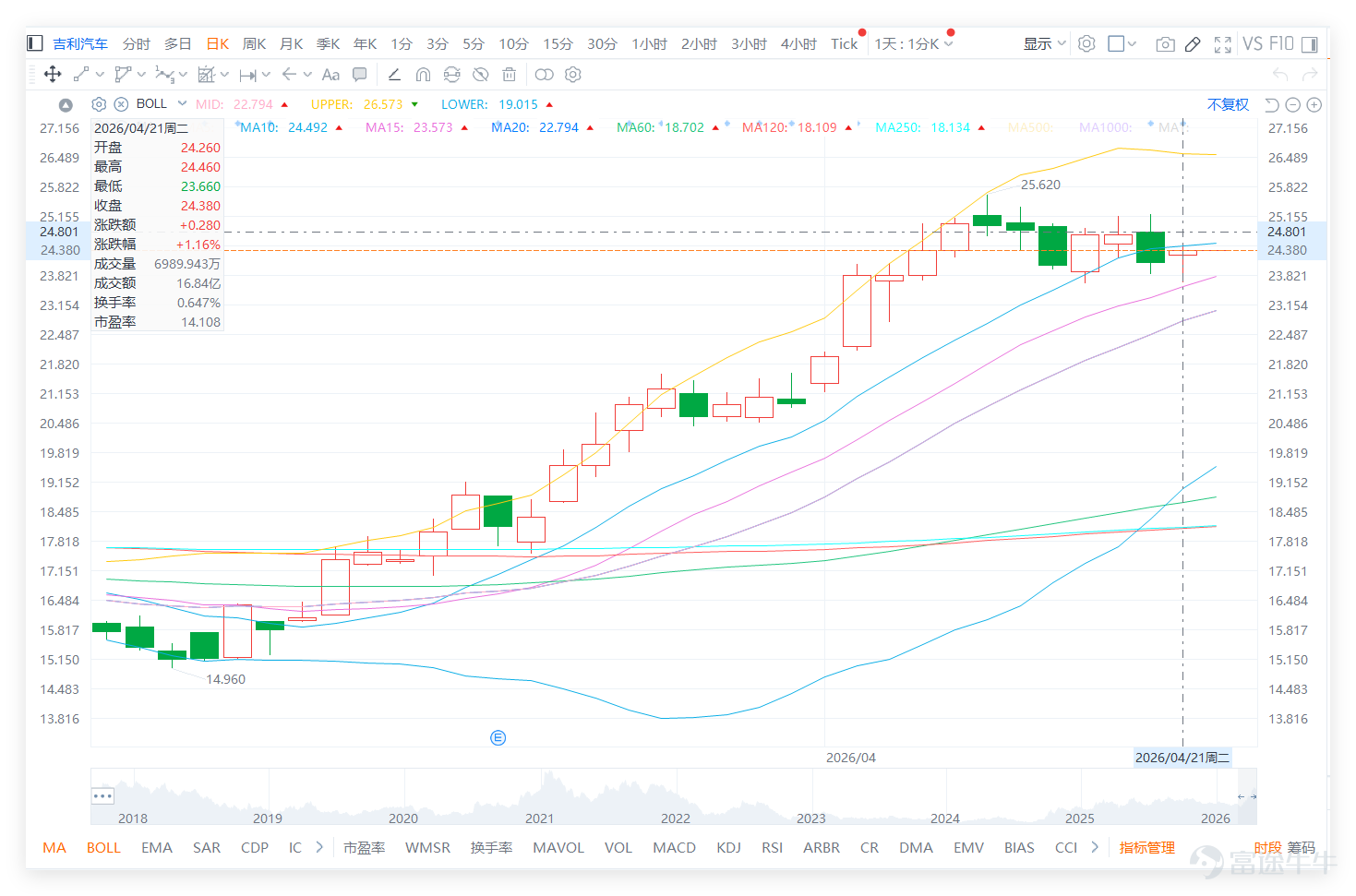1356x896 pixels.
Task: Click the pencil draw icon in top bar
Action: click(1193, 44)
